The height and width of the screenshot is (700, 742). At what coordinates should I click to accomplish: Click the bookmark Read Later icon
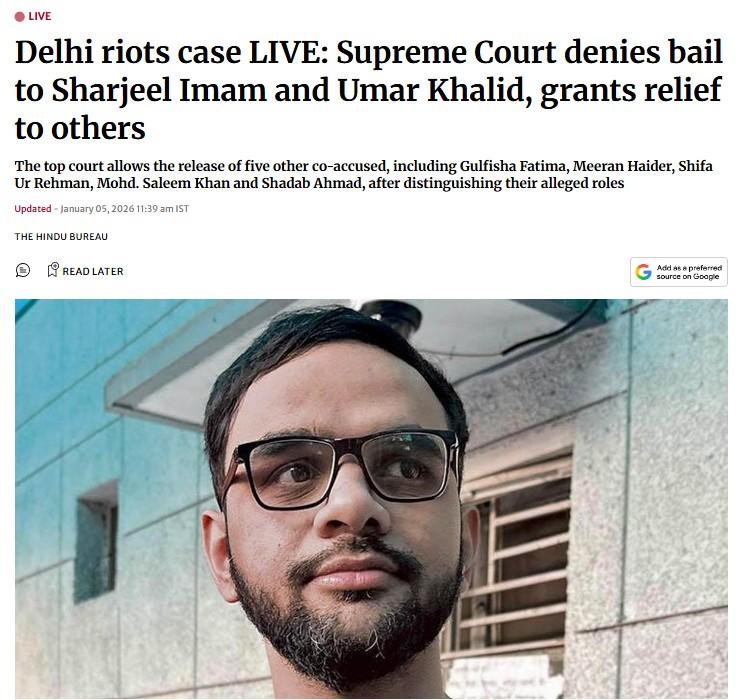pyautogui.click(x=53, y=270)
